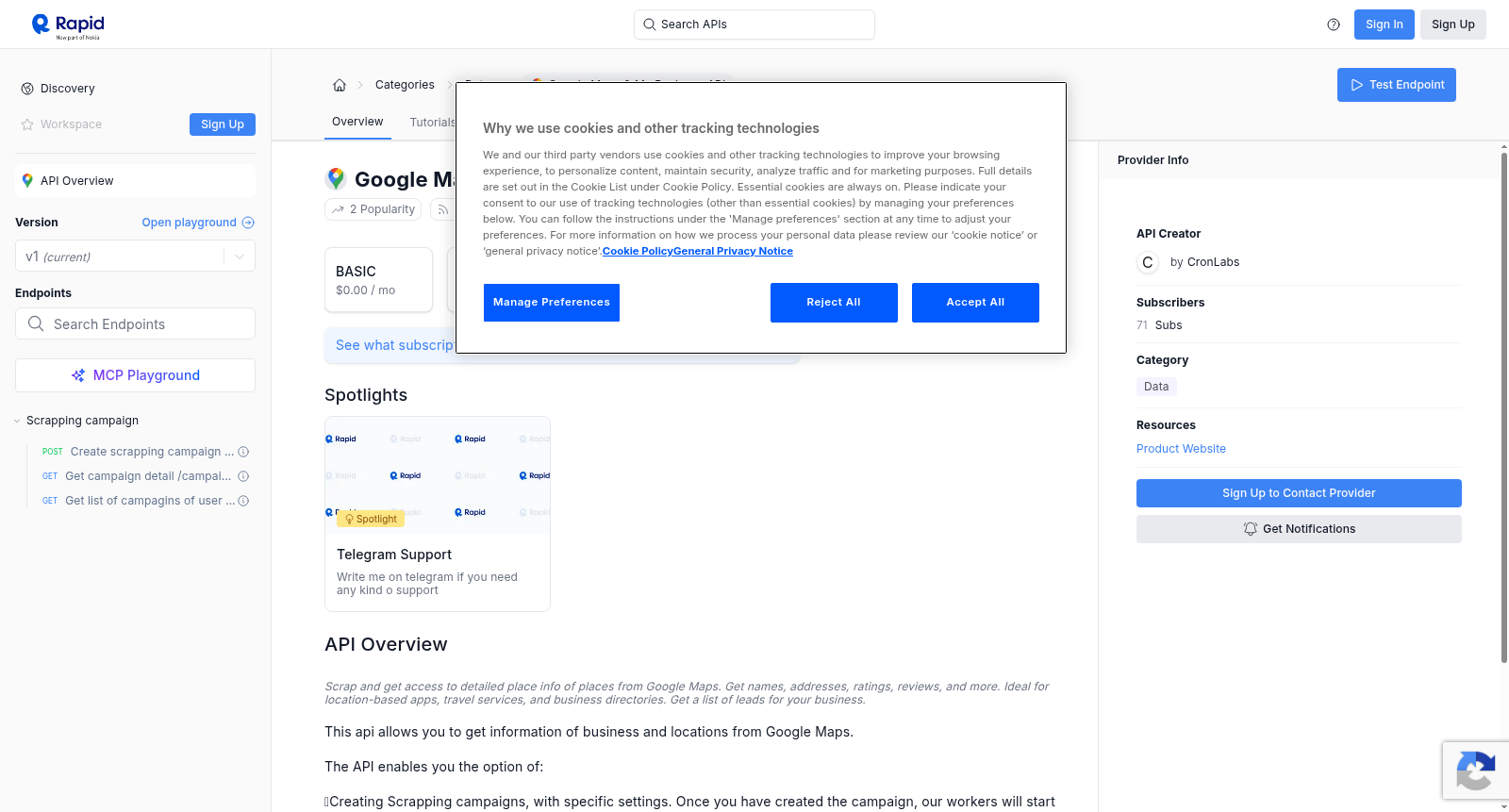Click the Discovery compass icon
This screenshot has width=1509, height=812.
tap(27, 89)
